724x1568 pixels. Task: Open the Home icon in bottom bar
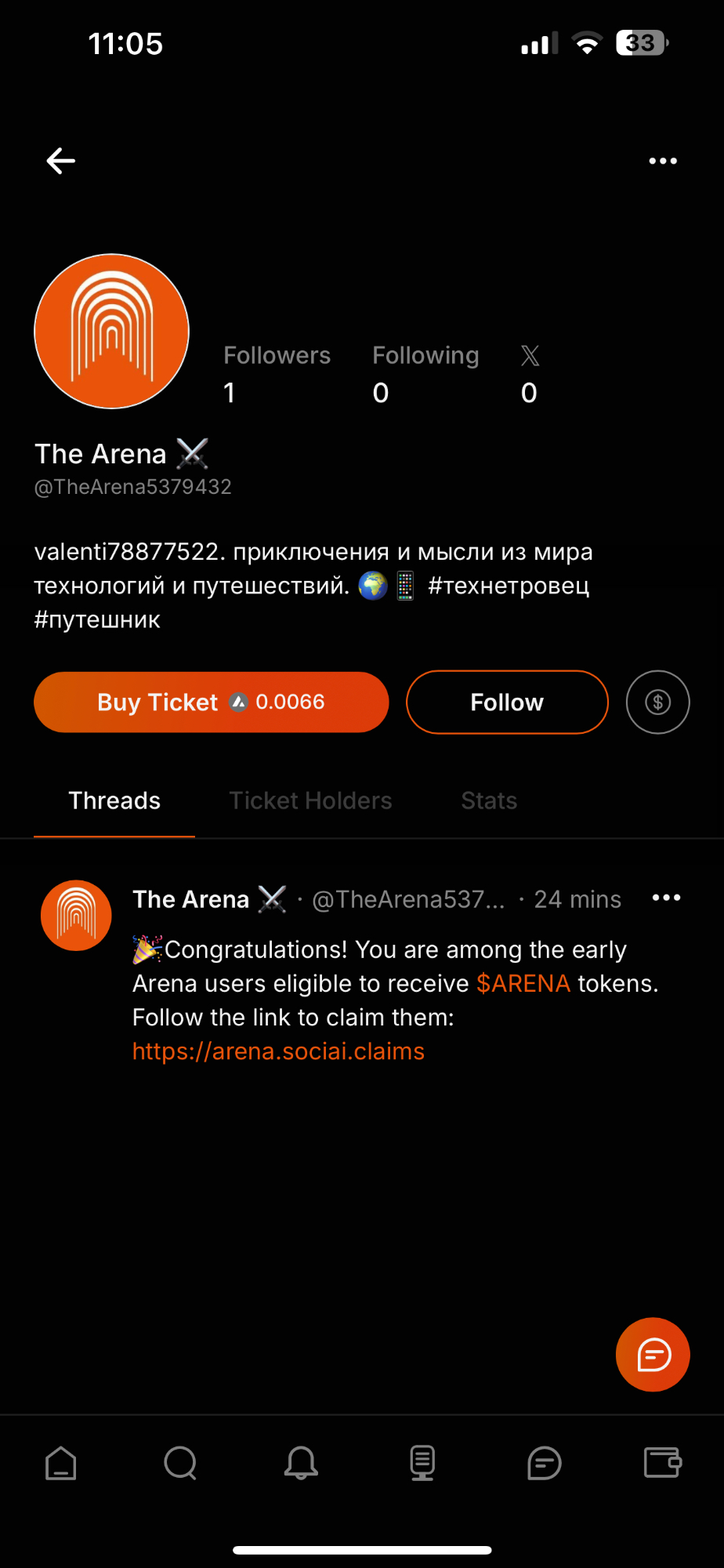[61, 1463]
